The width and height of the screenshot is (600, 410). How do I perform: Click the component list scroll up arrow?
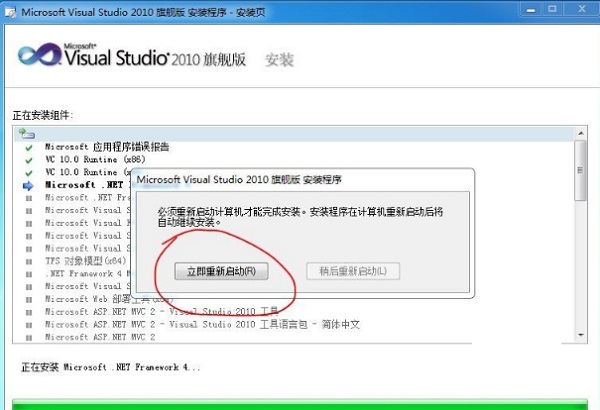tap(581, 133)
